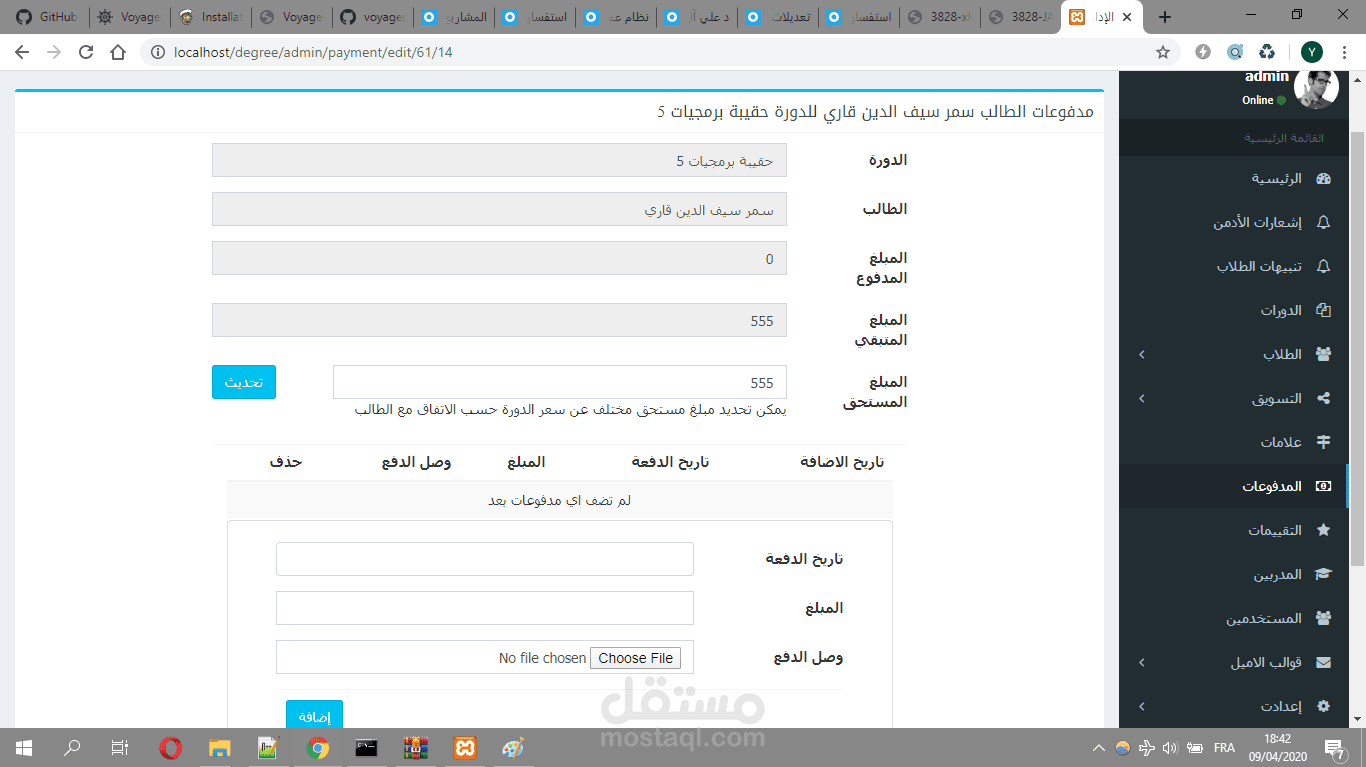Click لم تضف اي مدفوعات بعد text

560,501
